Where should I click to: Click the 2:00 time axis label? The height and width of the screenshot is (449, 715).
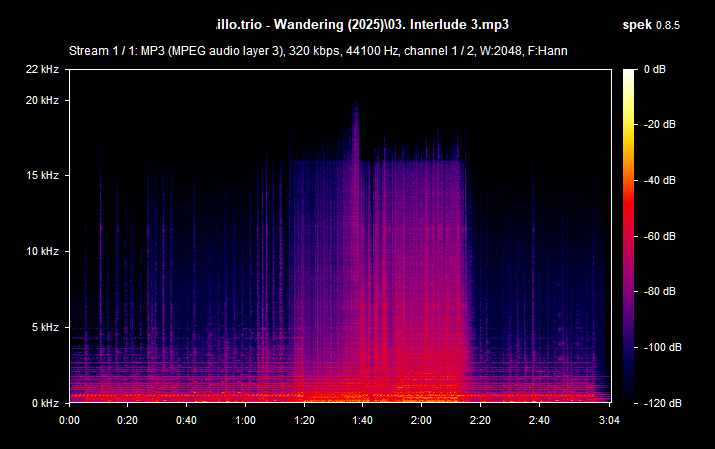pyautogui.click(x=421, y=420)
